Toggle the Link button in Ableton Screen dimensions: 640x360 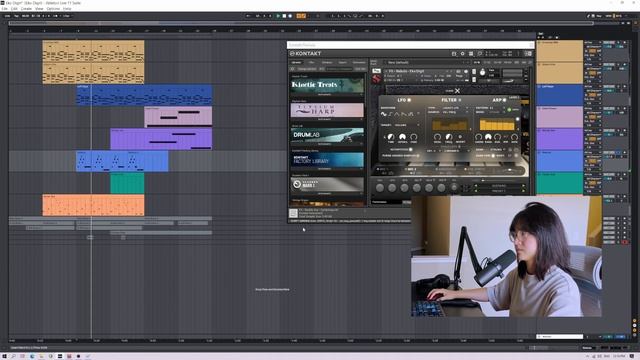click(x=7, y=16)
